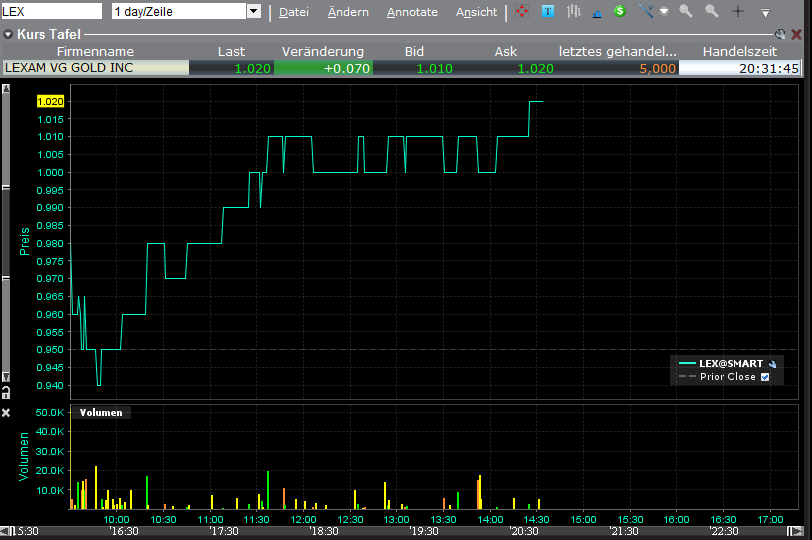Click the first magnifier zoom icon
812x540 pixels.
(x=686, y=12)
